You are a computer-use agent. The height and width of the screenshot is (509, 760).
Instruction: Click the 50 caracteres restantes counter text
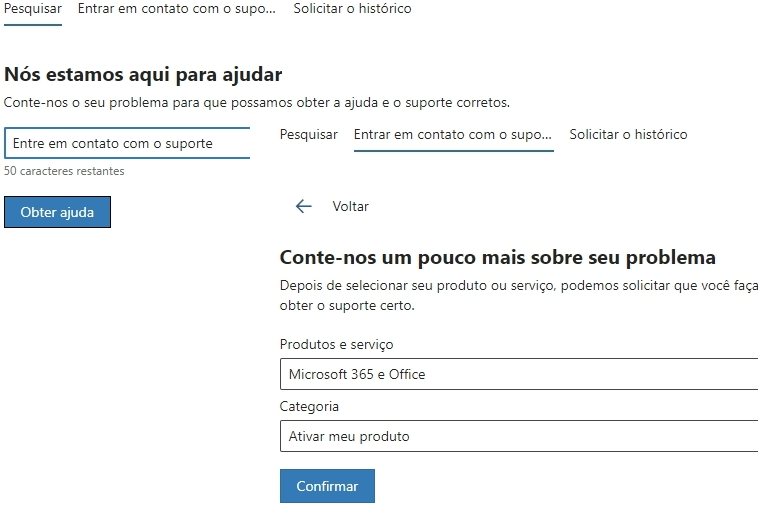pyautogui.click(x=64, y=171)
